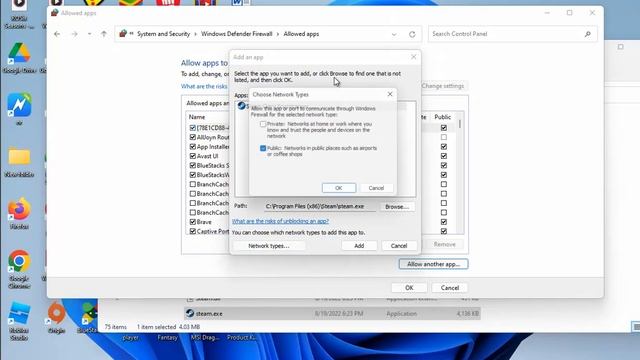Click Cancel in the Allowed apps window
This screenshot has width=640, height=360.
coord(450,288)
